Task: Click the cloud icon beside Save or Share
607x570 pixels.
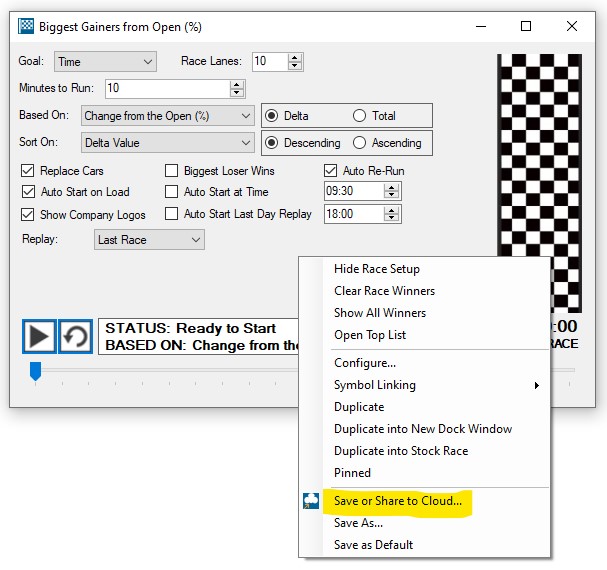Action: [311, 501]
